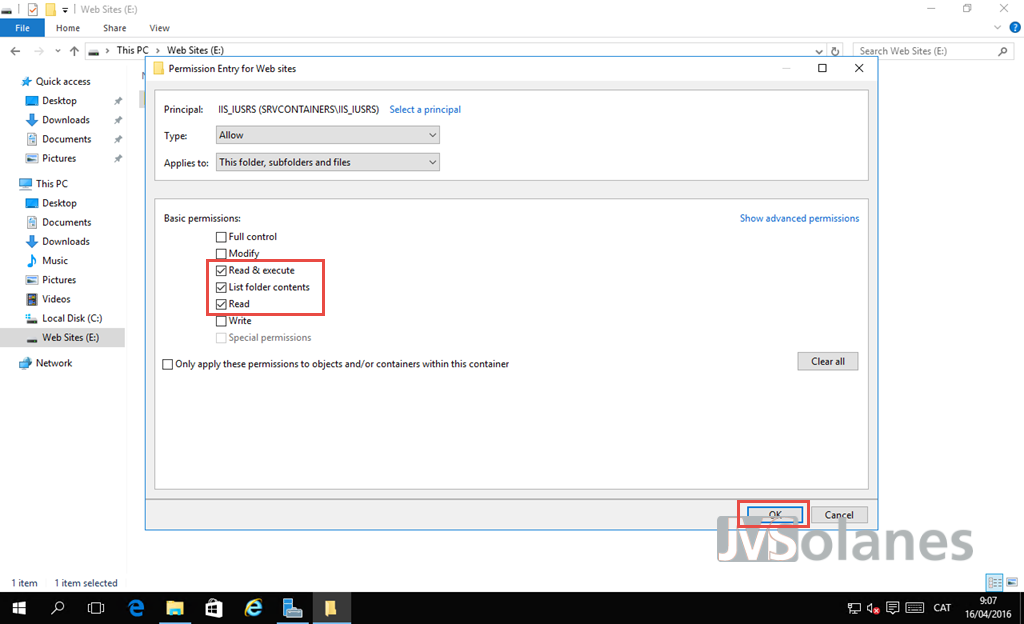Check Only apply these permissions to objects
Viewport: 1024px width, 624px height.
pos(168,364)
